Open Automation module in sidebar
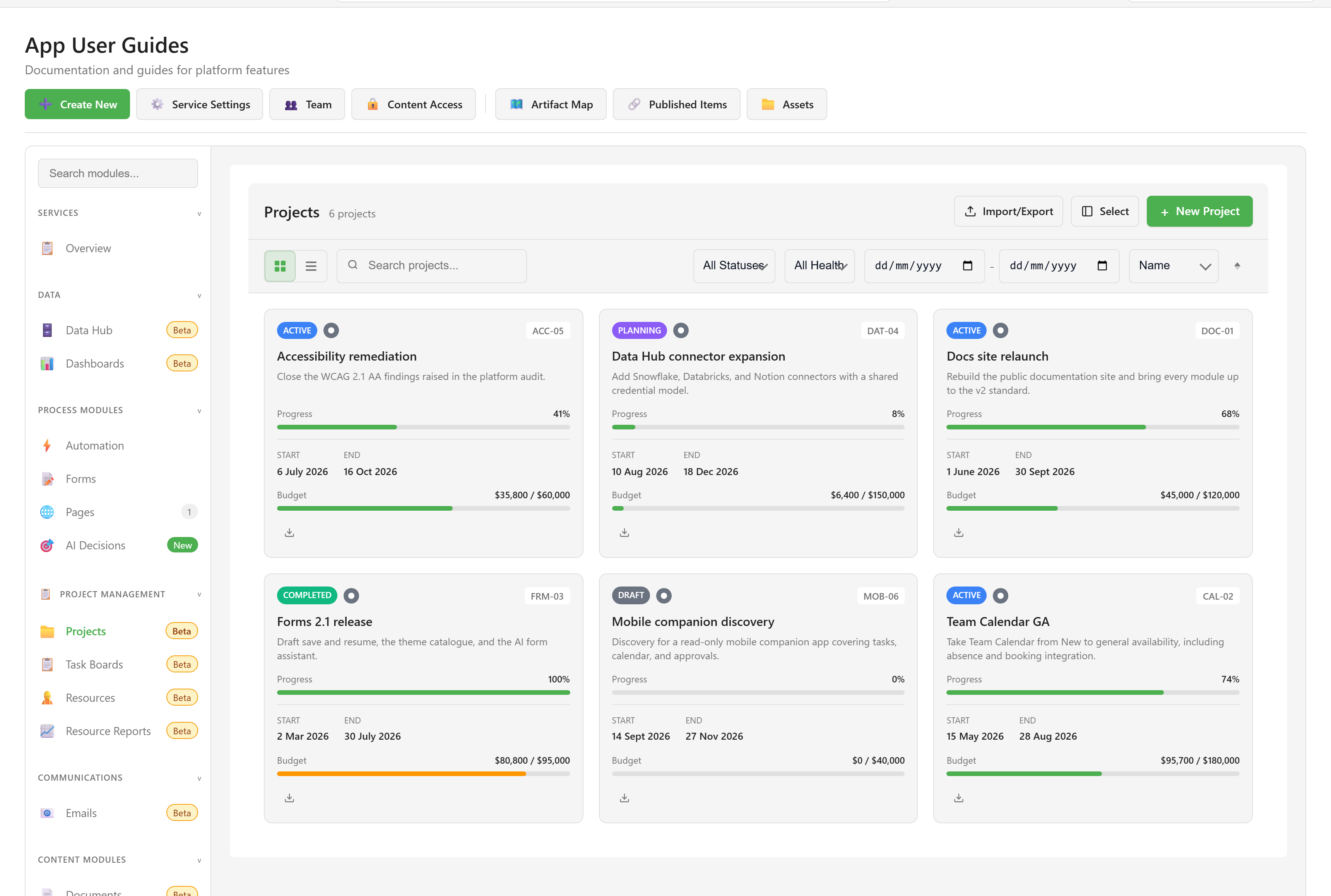Screen dimensions: 1331x896 click(118, 446)
